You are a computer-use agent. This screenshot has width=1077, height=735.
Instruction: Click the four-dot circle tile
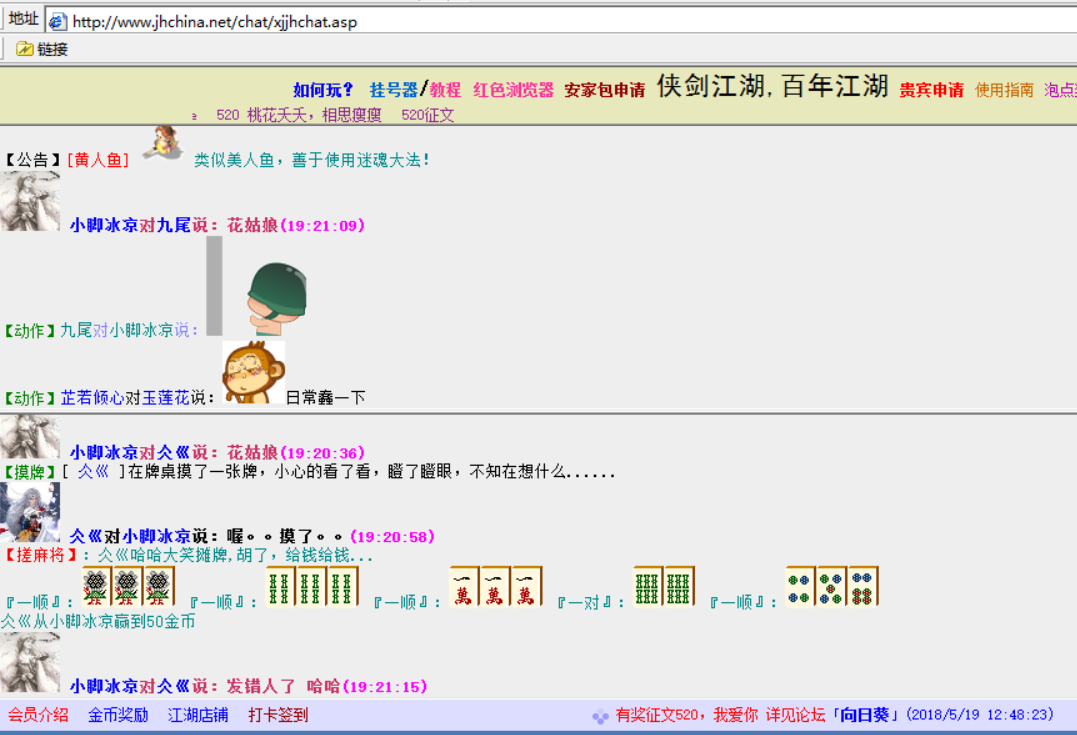800,587
